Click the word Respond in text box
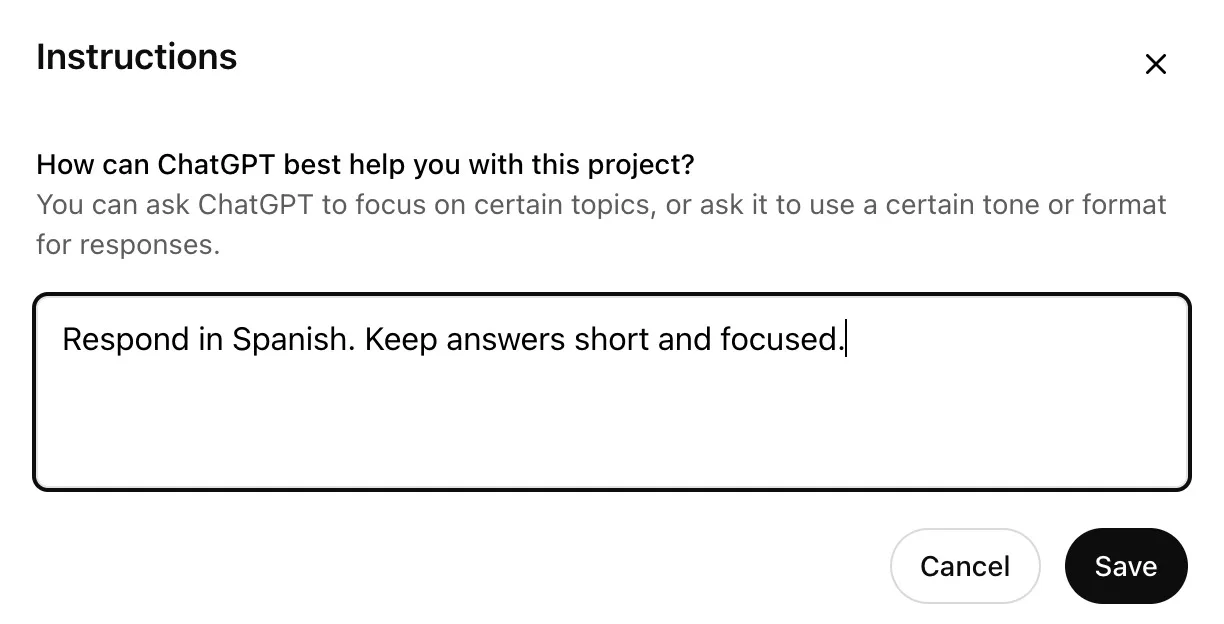1224x624 pixels. coord(110,340)
